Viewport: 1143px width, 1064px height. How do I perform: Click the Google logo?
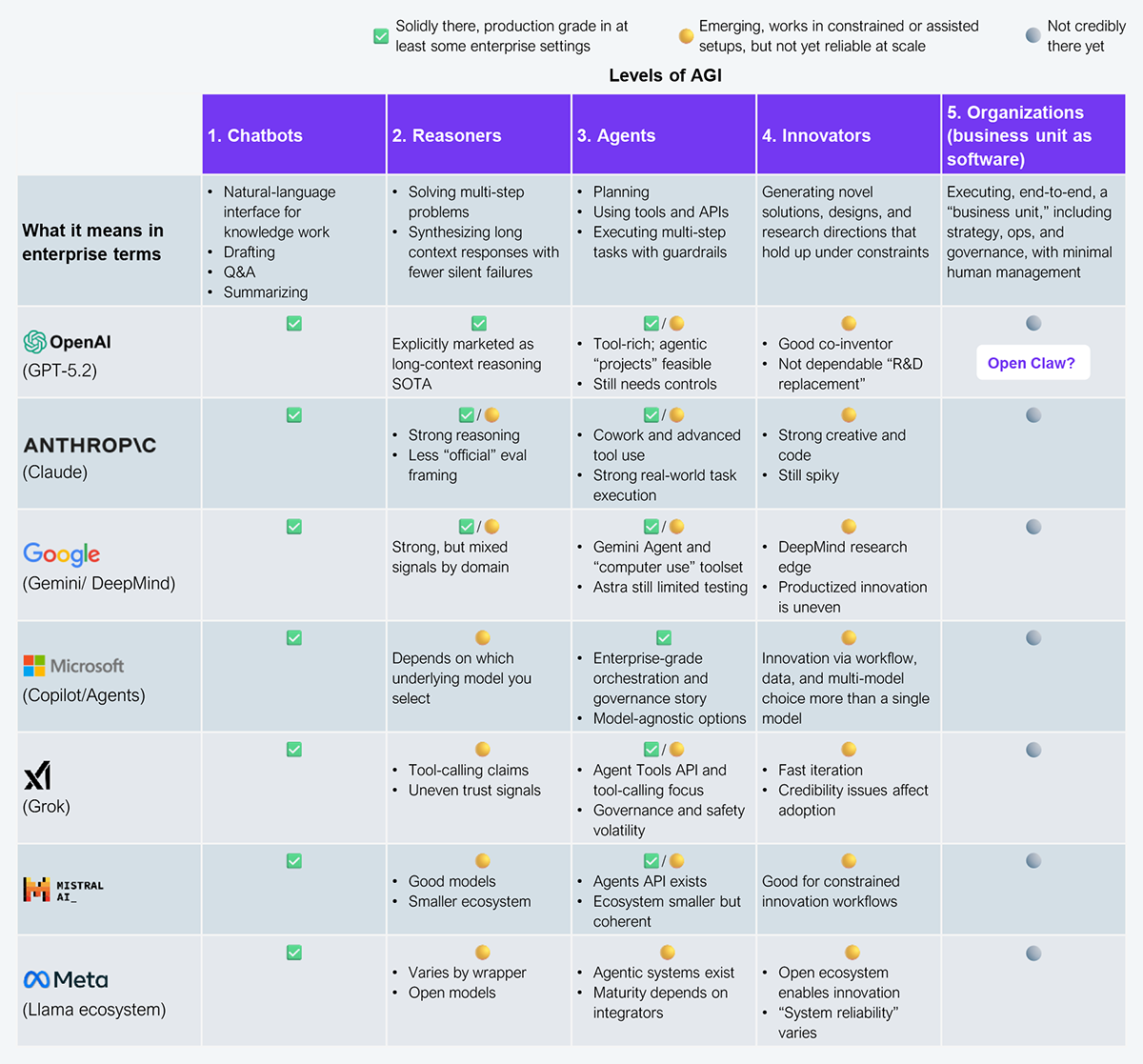coord(62,553)
